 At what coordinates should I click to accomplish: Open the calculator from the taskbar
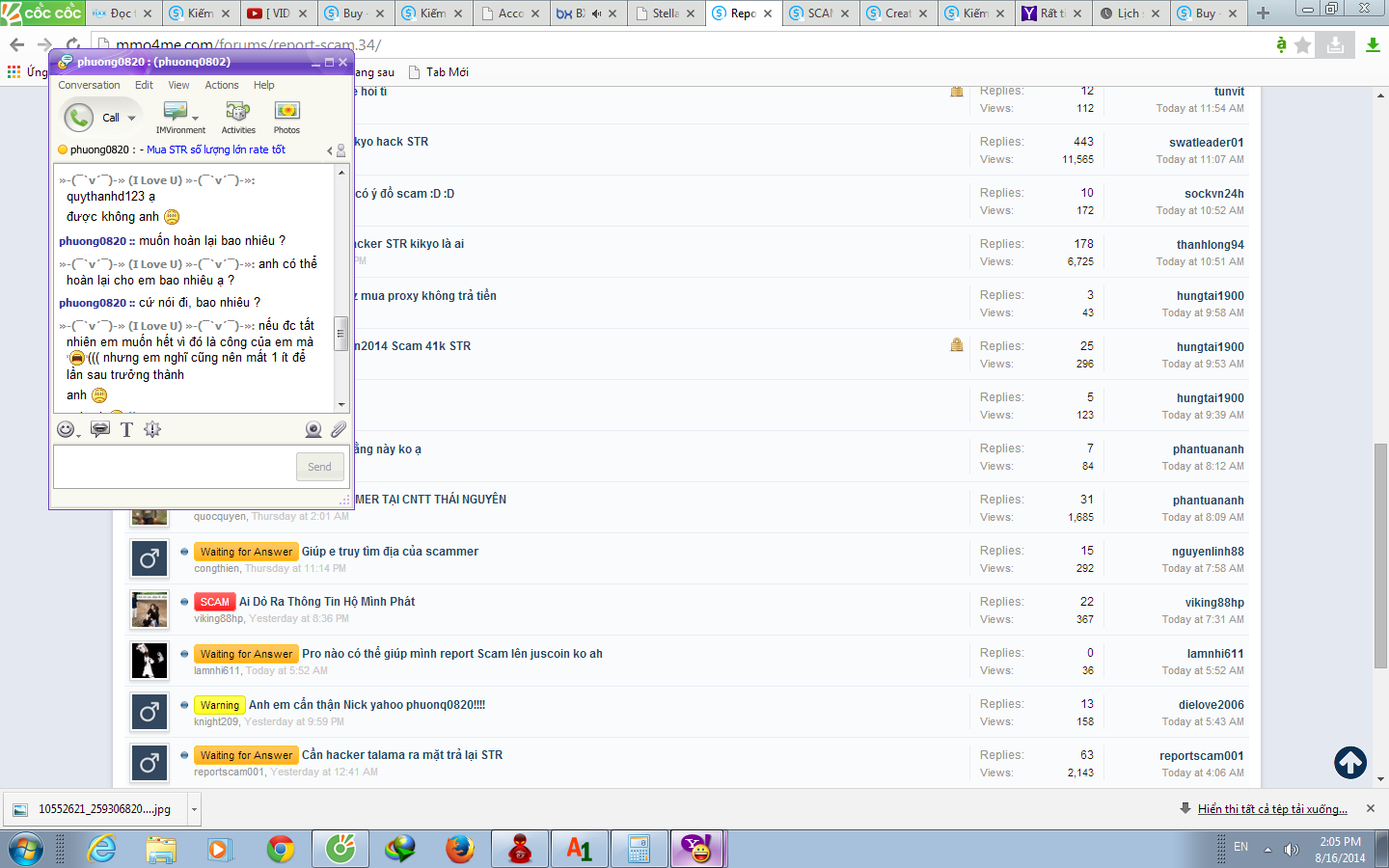coord(640,850)
